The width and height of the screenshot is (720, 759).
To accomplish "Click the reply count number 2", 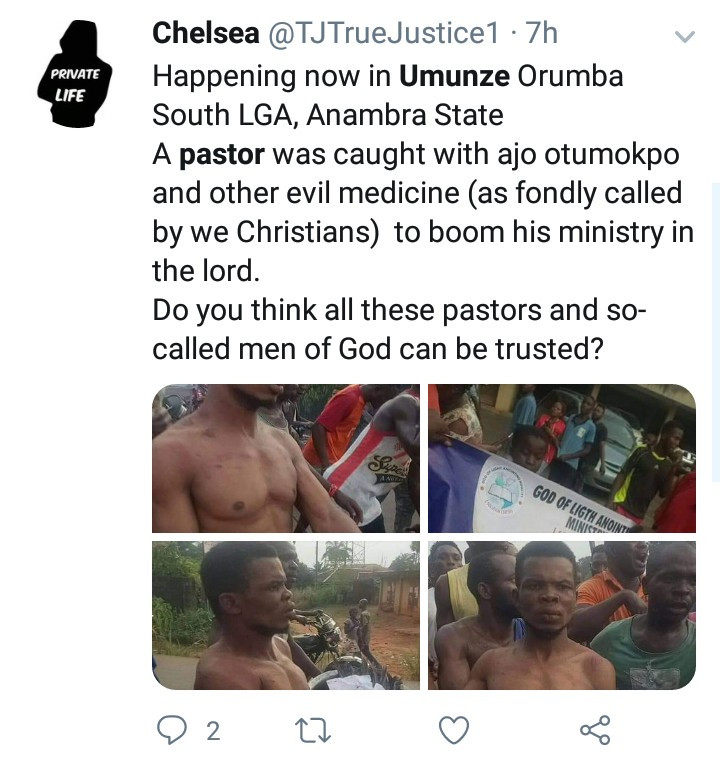I will point(212,731).
